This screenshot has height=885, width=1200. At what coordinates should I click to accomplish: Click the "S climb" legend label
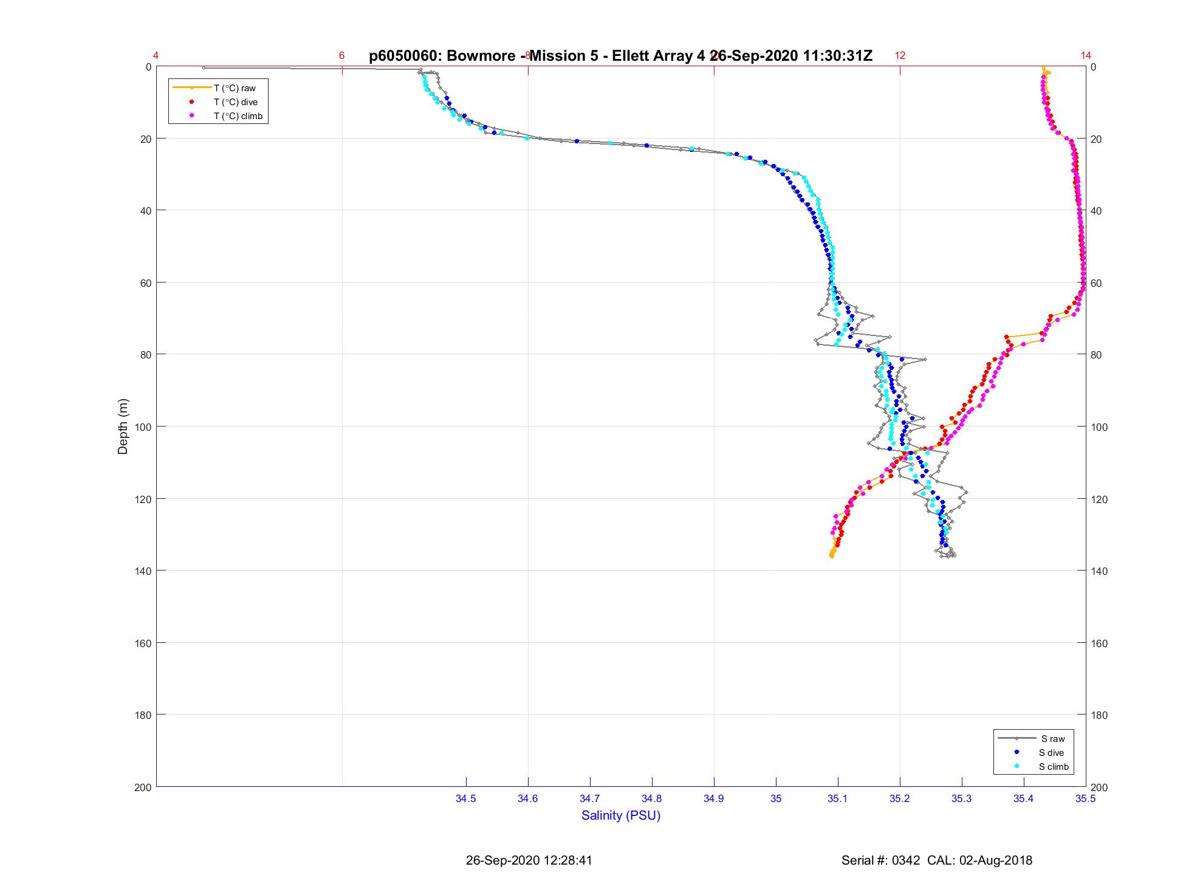(x=1055, y=766)
